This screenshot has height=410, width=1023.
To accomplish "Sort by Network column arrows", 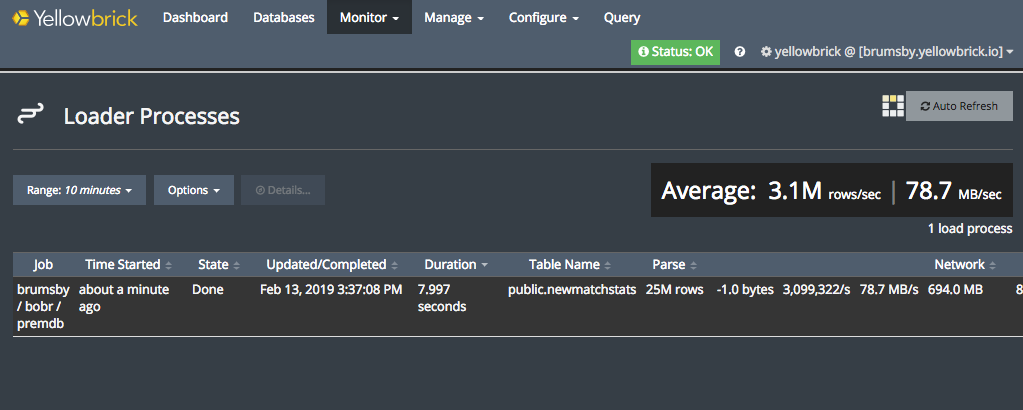I will tap(993, 265).
